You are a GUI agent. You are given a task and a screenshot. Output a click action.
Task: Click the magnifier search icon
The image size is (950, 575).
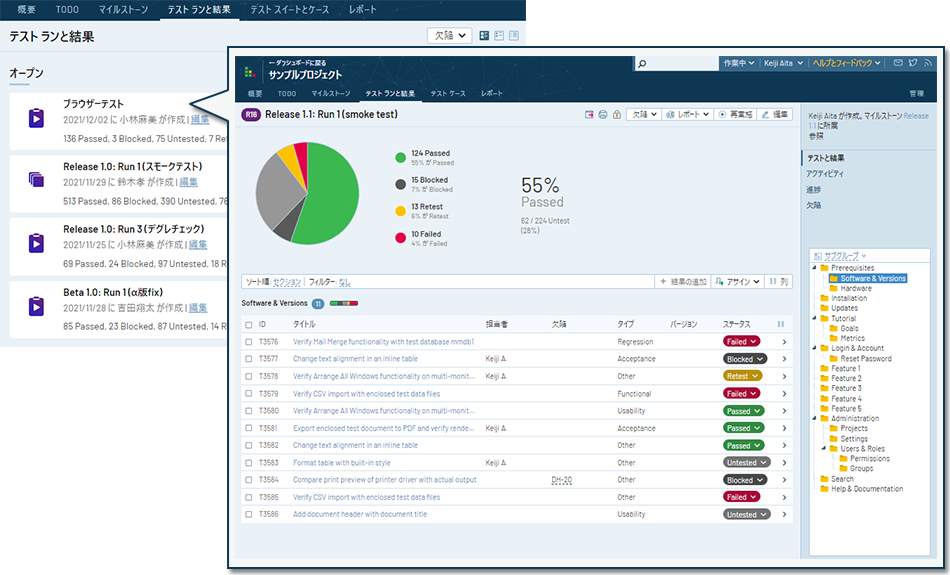click(x=642, y=63)
